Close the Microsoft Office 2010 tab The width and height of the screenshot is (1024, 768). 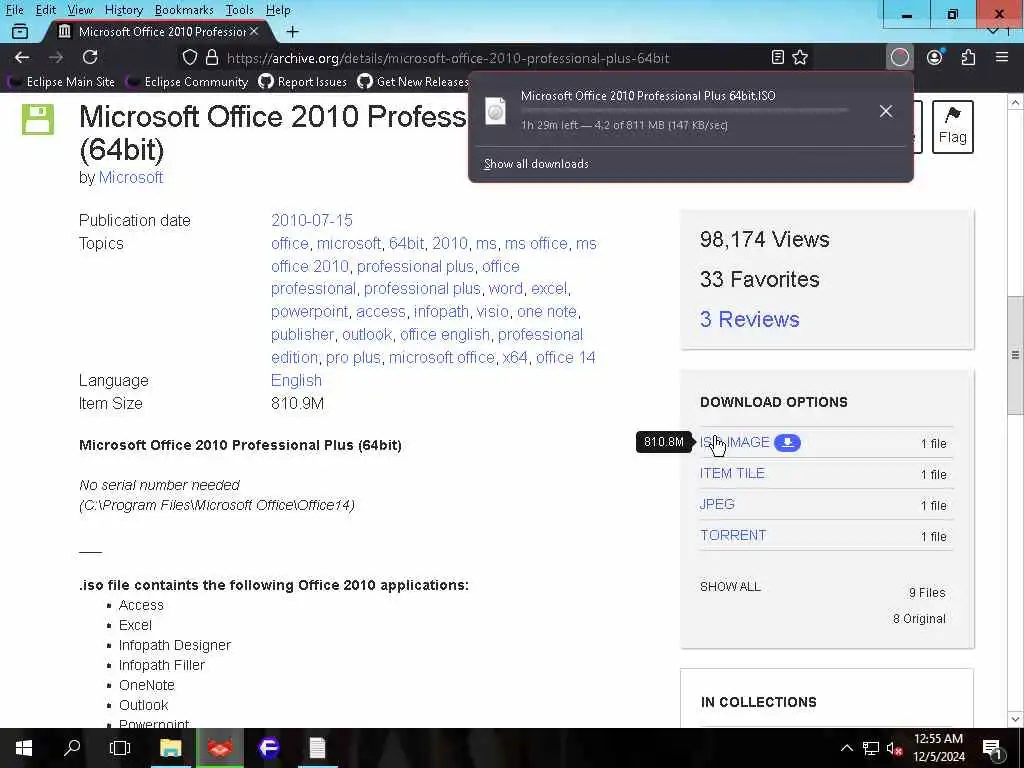(x=254, y=31)
